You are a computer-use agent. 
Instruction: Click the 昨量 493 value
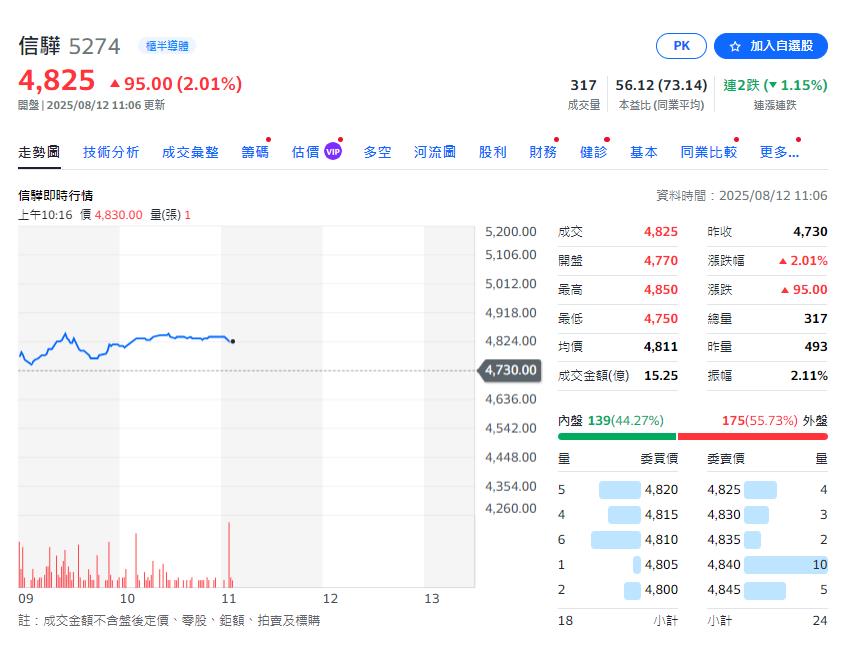(816, 347)
